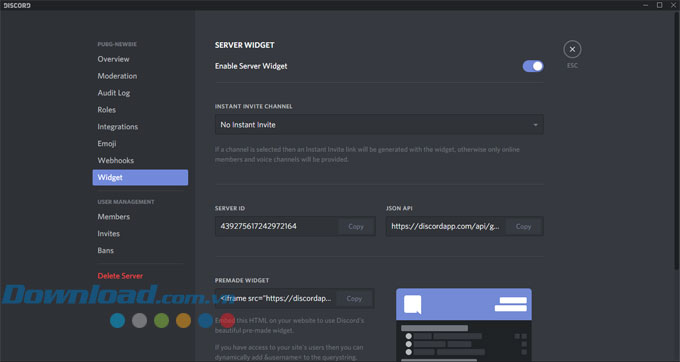Click the SERVER ID label

[x=230, y=209]
